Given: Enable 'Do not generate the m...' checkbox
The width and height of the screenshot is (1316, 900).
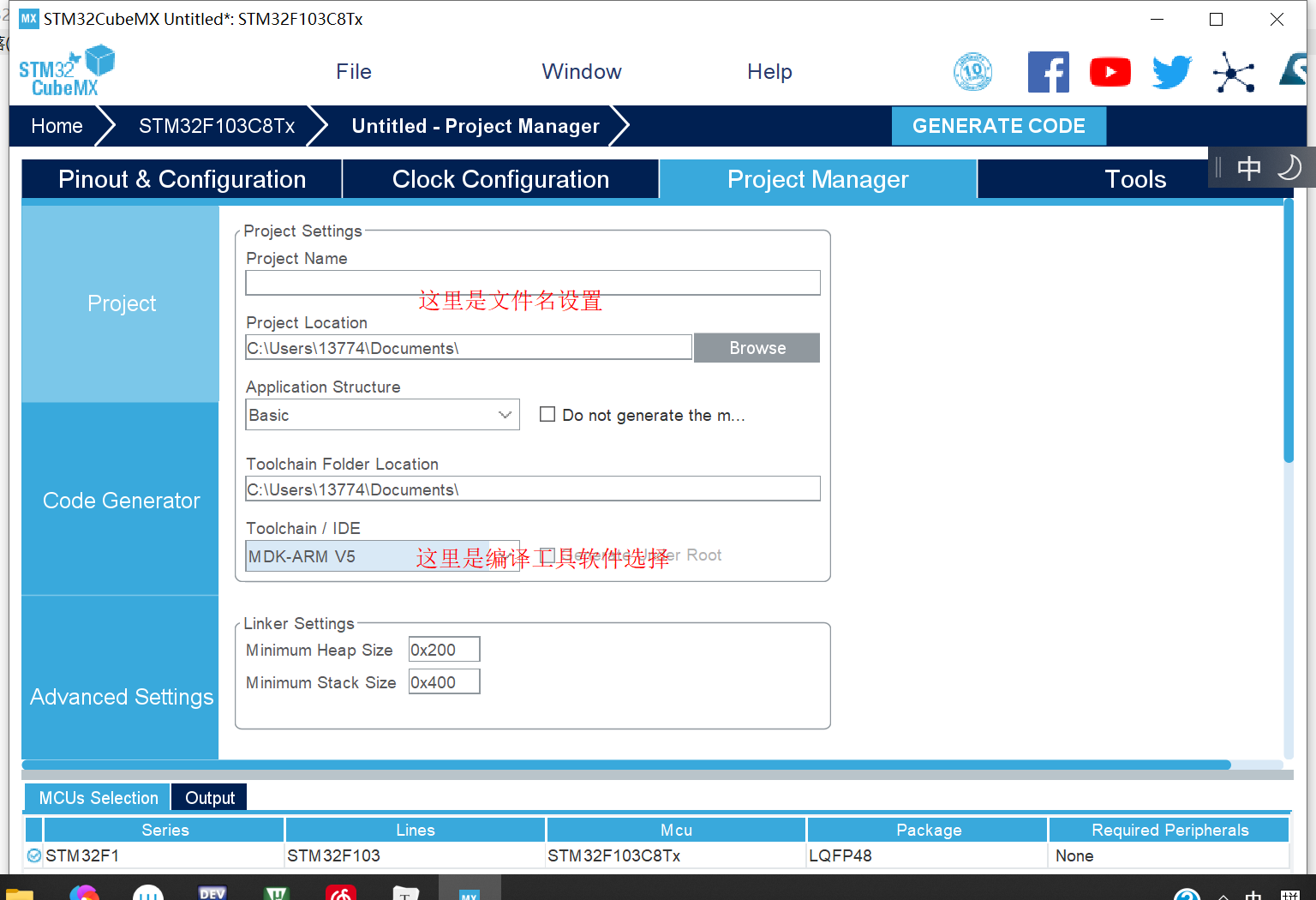Looking at the screenshot, I should coord(547,414).
